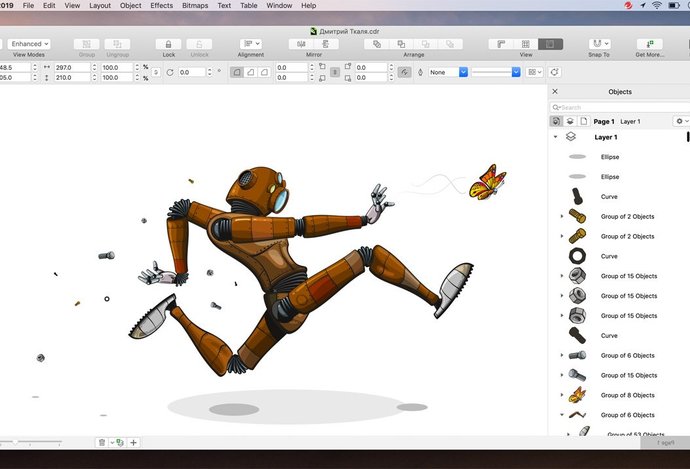
Task: Open the Effects menu
Action: pos(161,6)
